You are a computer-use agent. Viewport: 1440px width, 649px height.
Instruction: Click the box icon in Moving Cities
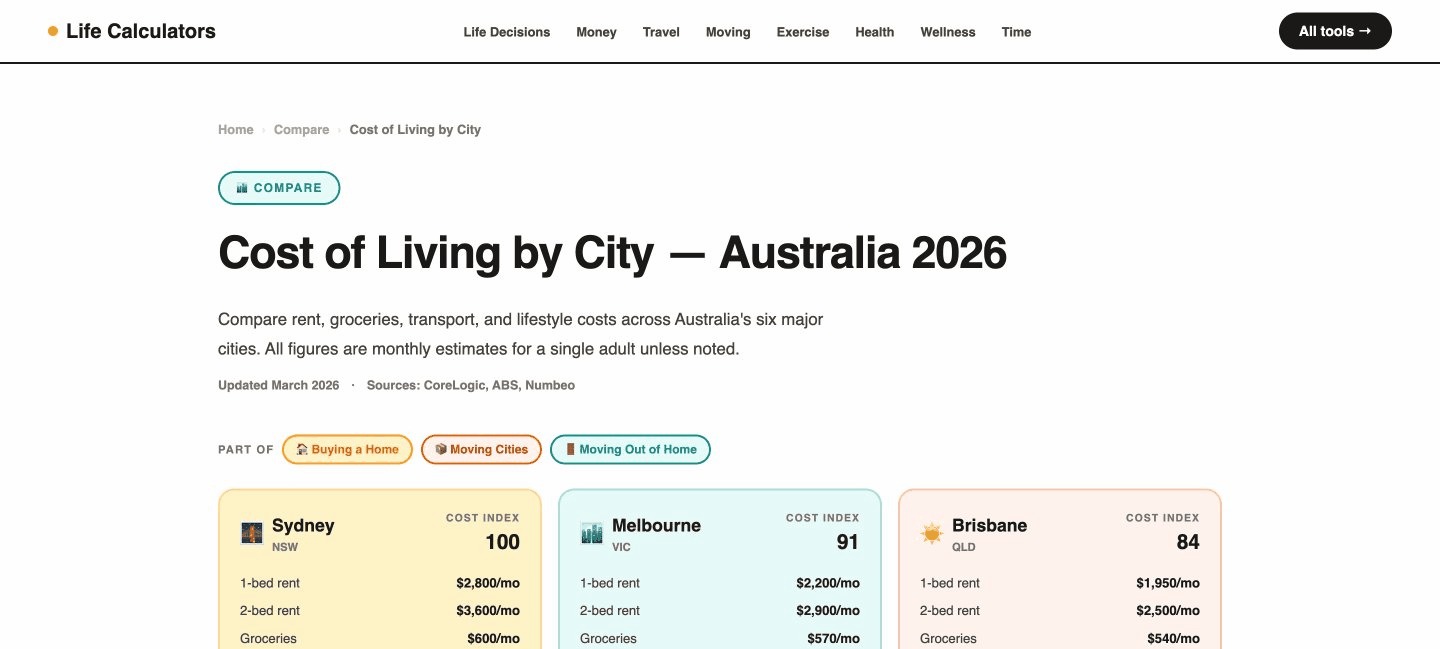[x=441, y=448]
